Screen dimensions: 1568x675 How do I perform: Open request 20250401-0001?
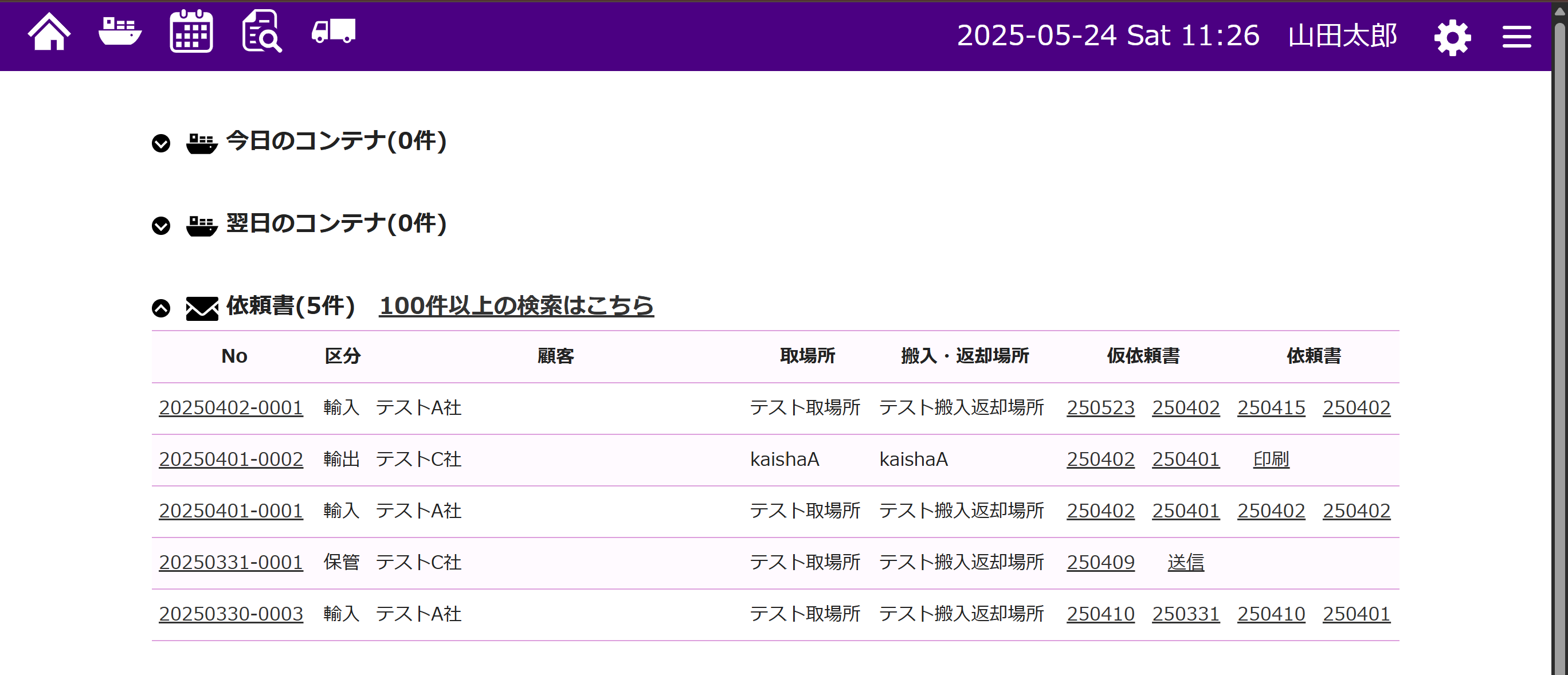[x=231, y=511]
